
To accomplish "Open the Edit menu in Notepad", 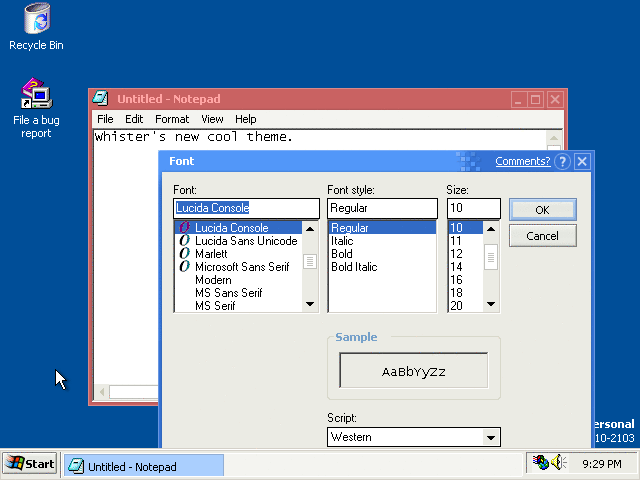I will pyautogui.click(x=134, y=119).
